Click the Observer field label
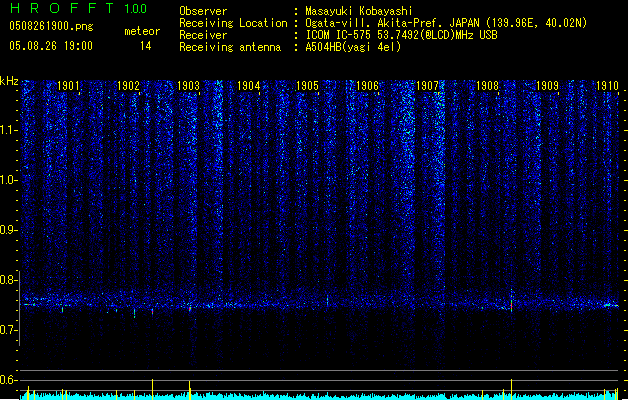This screenshot has width=629, height=400. (x=203, y=11)
